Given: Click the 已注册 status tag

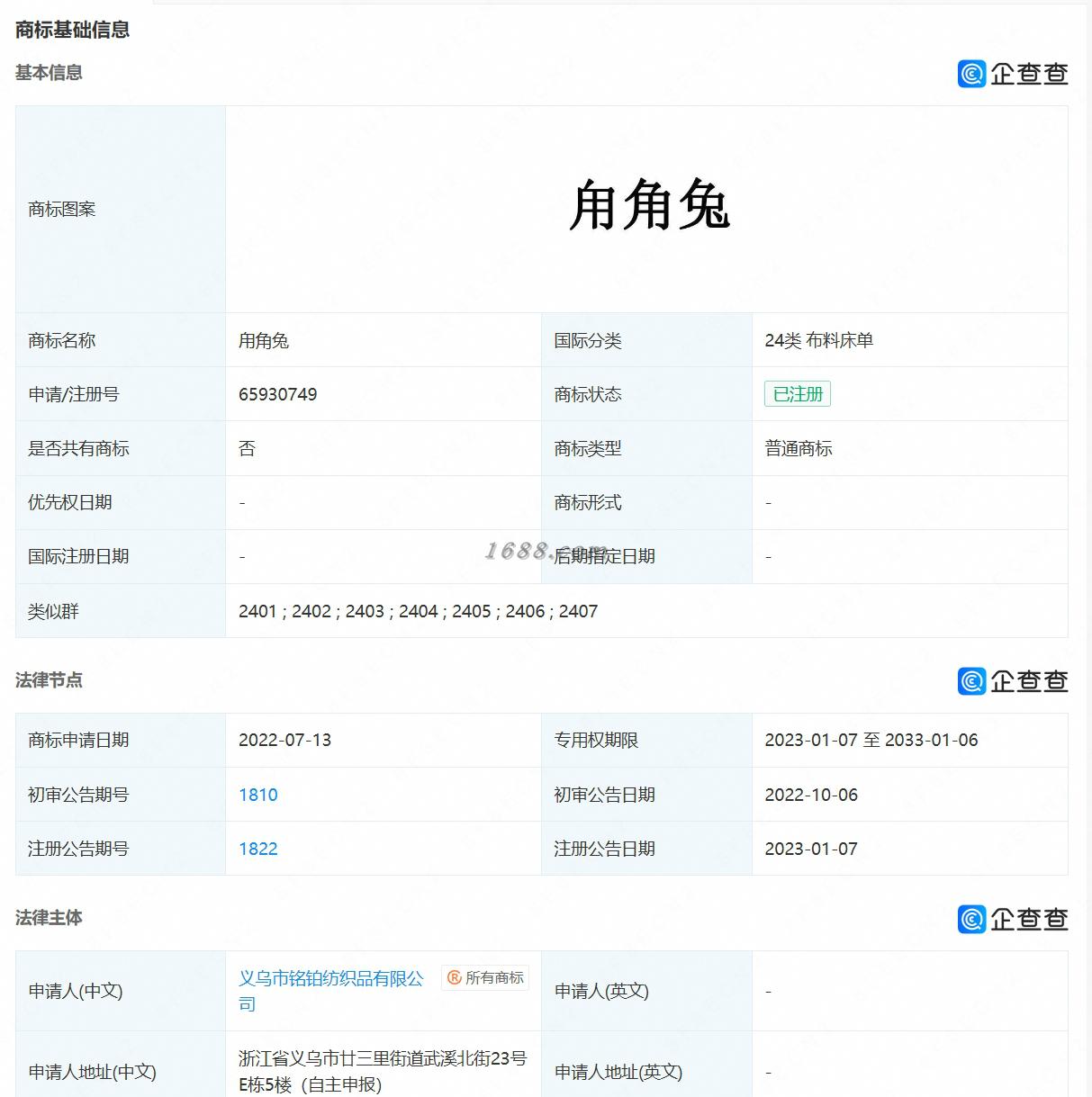Looking at the screenshot, I should coord(798,394).
